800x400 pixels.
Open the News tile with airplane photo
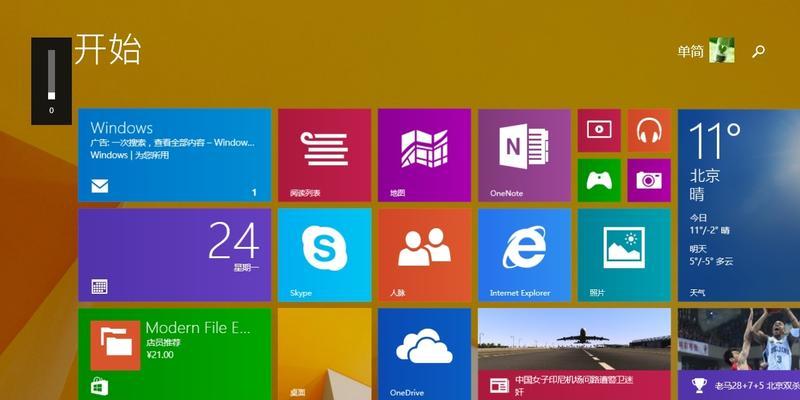(x=574, y=354)
